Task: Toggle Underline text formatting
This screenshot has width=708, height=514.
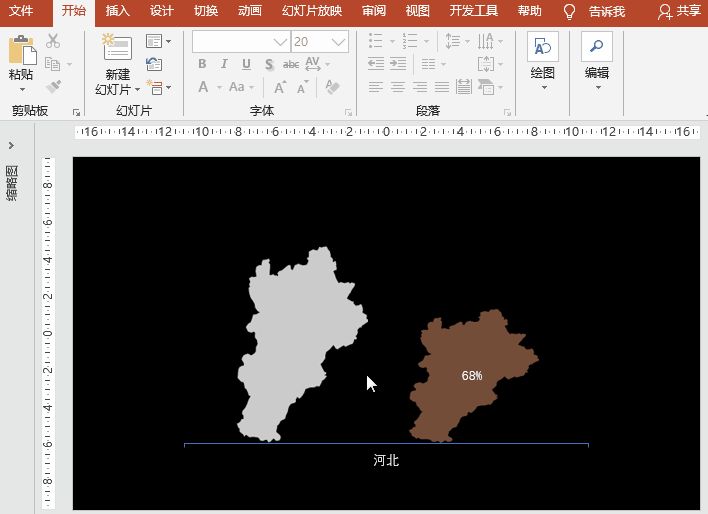Action: [247, 64]
